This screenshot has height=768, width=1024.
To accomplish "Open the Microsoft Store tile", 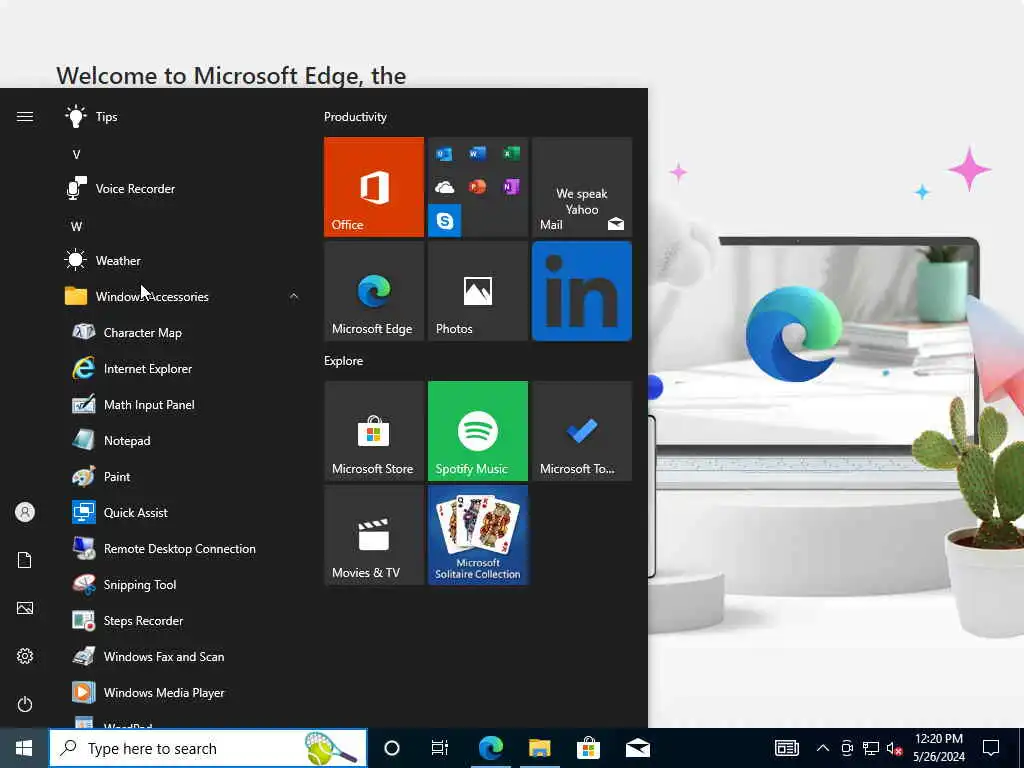I will 374,431.
